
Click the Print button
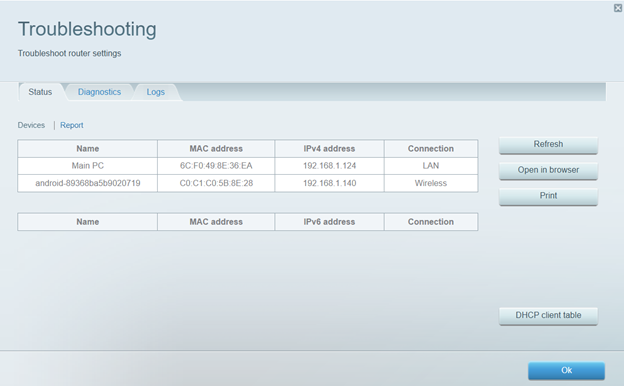click(548, 196)
